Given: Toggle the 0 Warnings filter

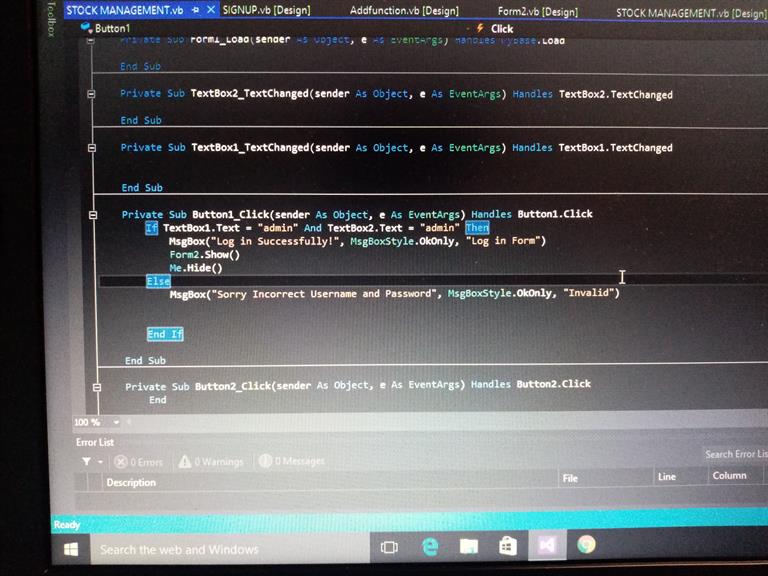Looking at the screenshot, I should 211,462.
